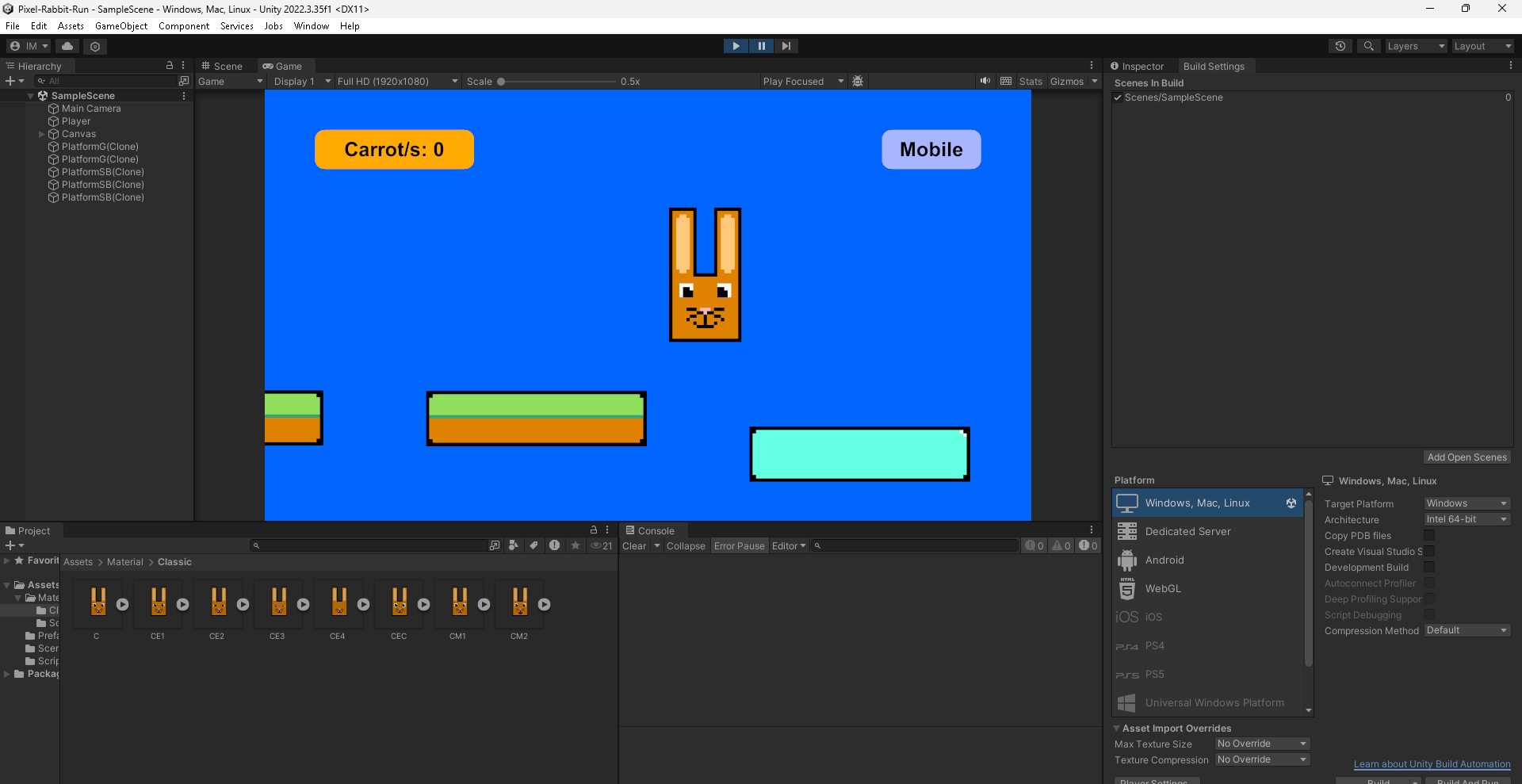The width and height of the screenshot is (1522, 784).
Task: Open the Compression Method dropdown
Action: [1467, 629]
